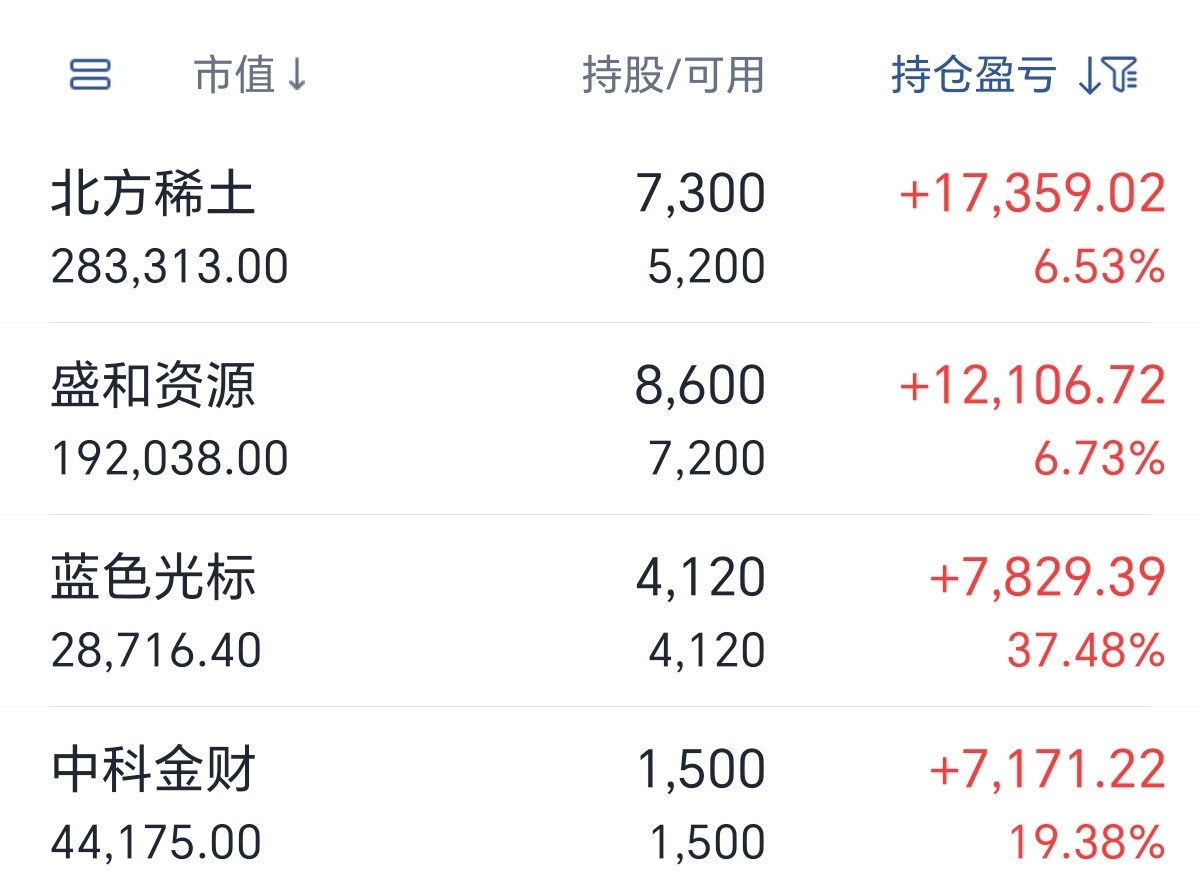Image resolution: width=1200 pixels, height=890 pixels.
Task: Open the 盛和资源 holding
Action: point(600,419)
